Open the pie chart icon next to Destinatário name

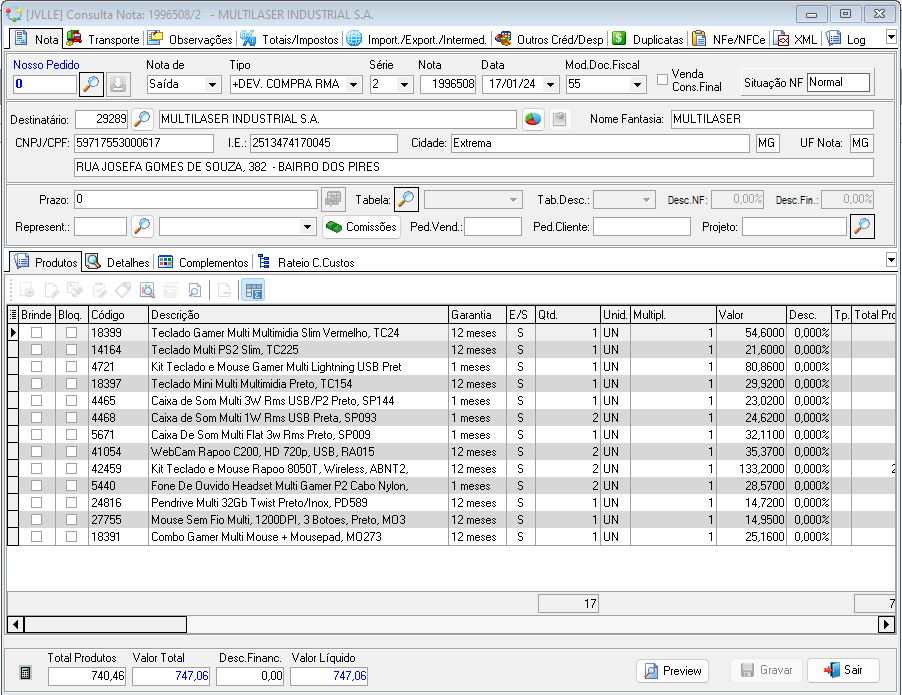coord(533,119)
